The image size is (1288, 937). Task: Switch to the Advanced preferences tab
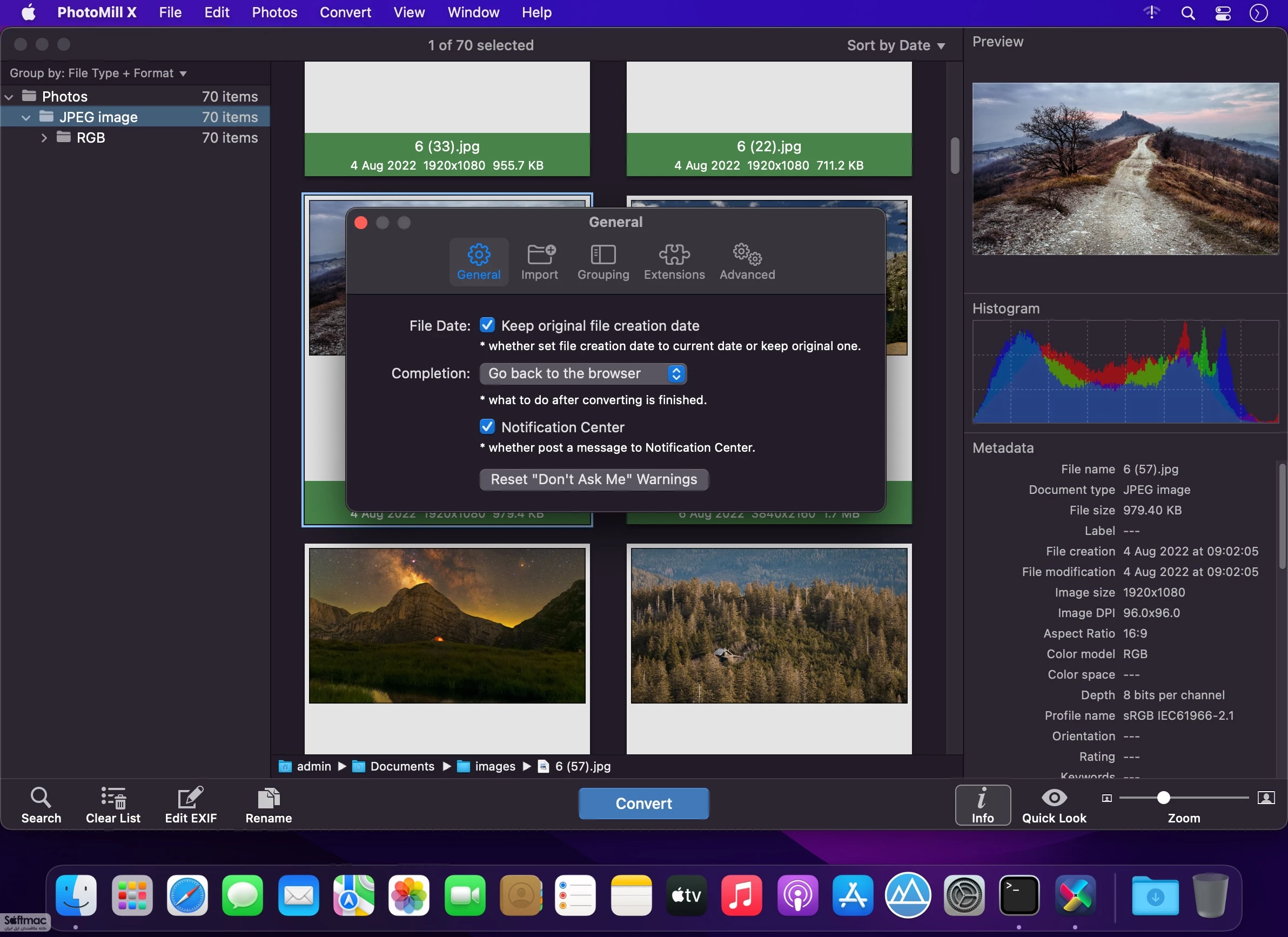(x=747, y=262)
